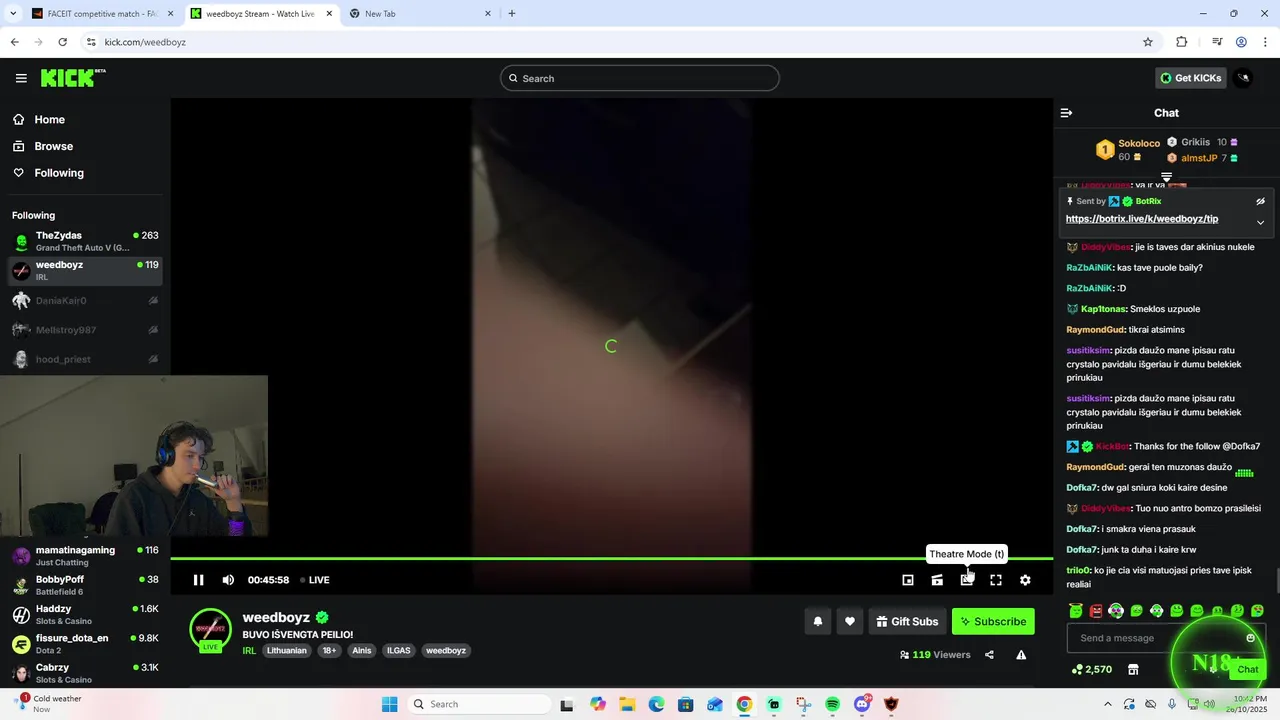Collapse the chat panel
Viewport: 1280px width, 720px height.
(x=1066, y=113)
